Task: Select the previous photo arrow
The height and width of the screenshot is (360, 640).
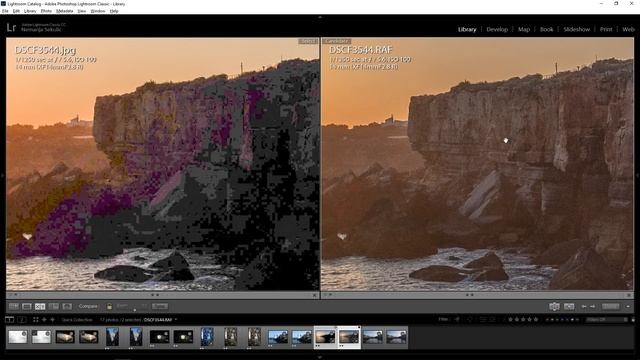Action: [x=584, y=306]
